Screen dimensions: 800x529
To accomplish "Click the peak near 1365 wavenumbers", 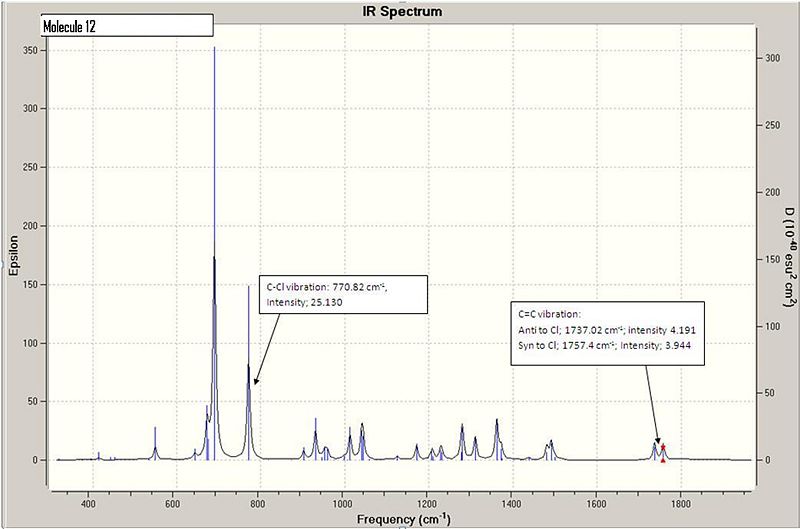I will (x=496, y=439).
